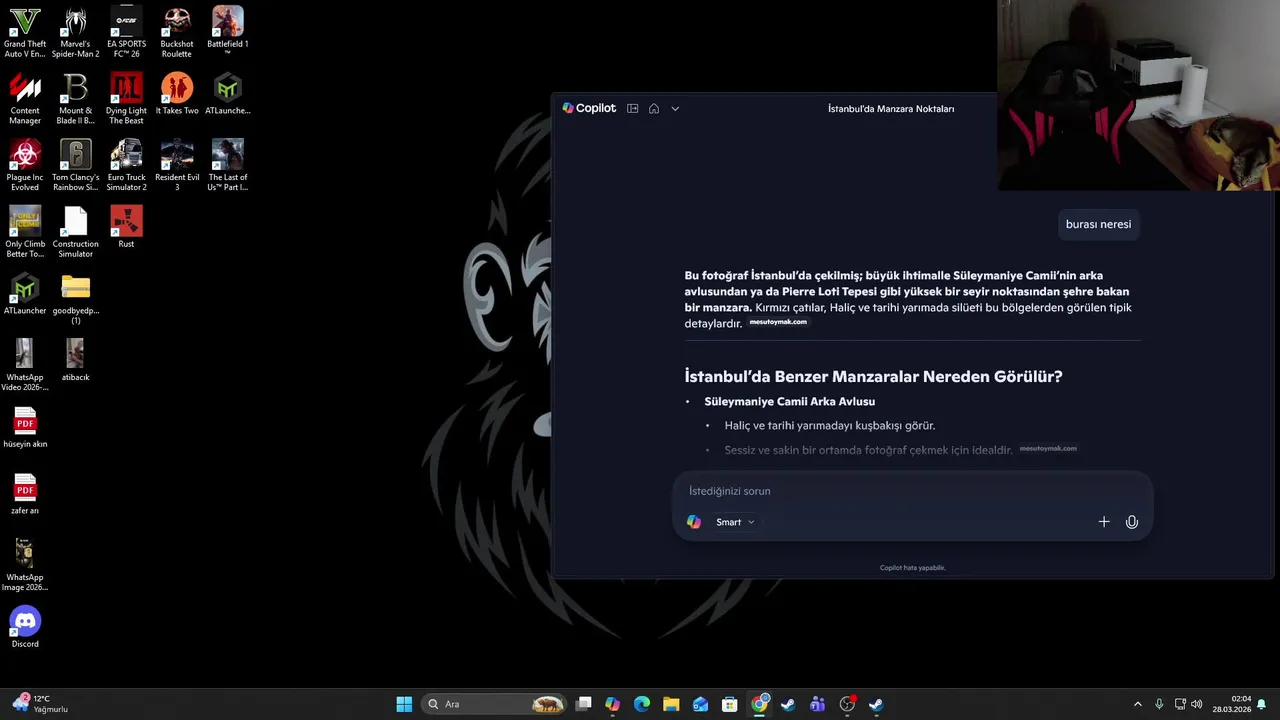Open the 12°C Yağmurlu weather widget
The height and width of the screenshot is (720, 1280).
pyautogui.click(x=40, y=704)
